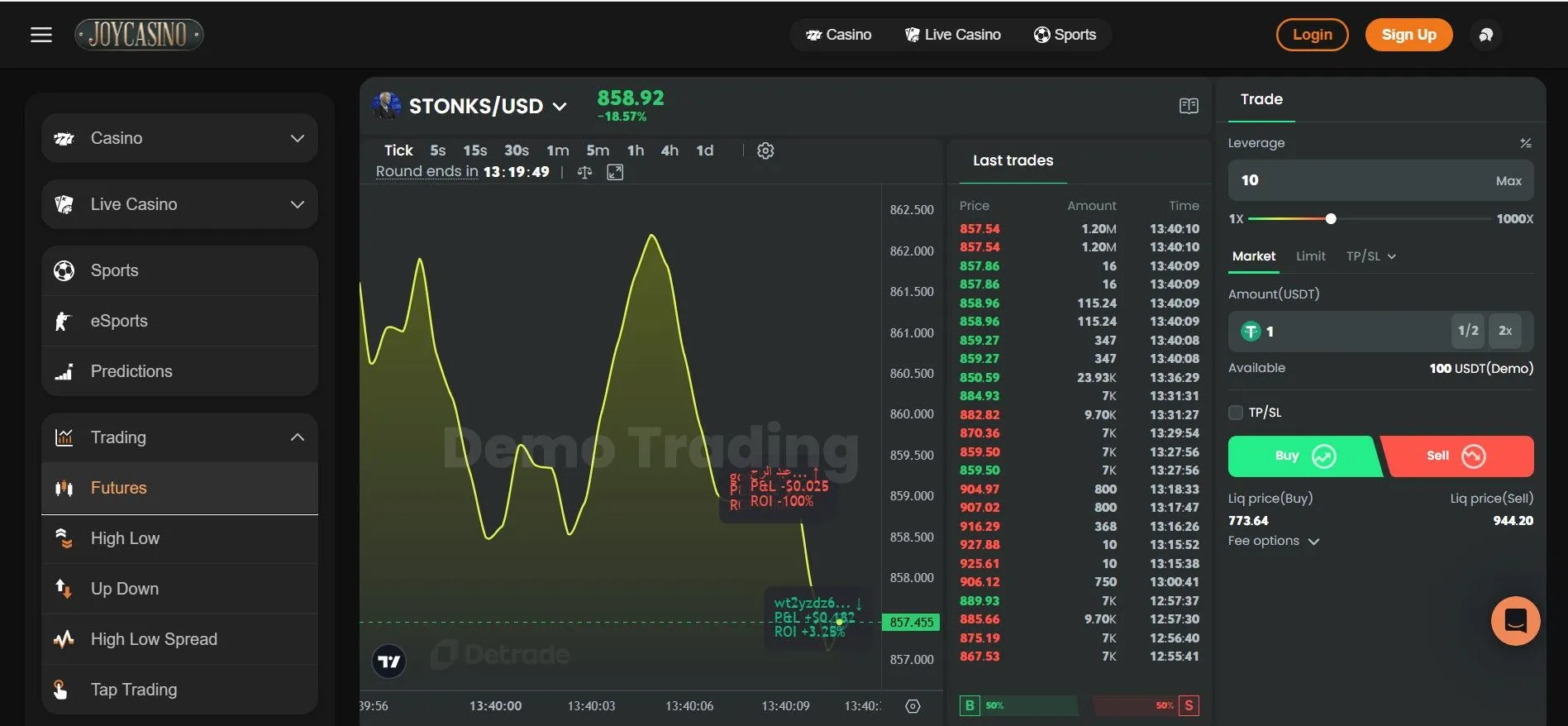
Task: Select High Low trading mode
Action: point(179,538)
